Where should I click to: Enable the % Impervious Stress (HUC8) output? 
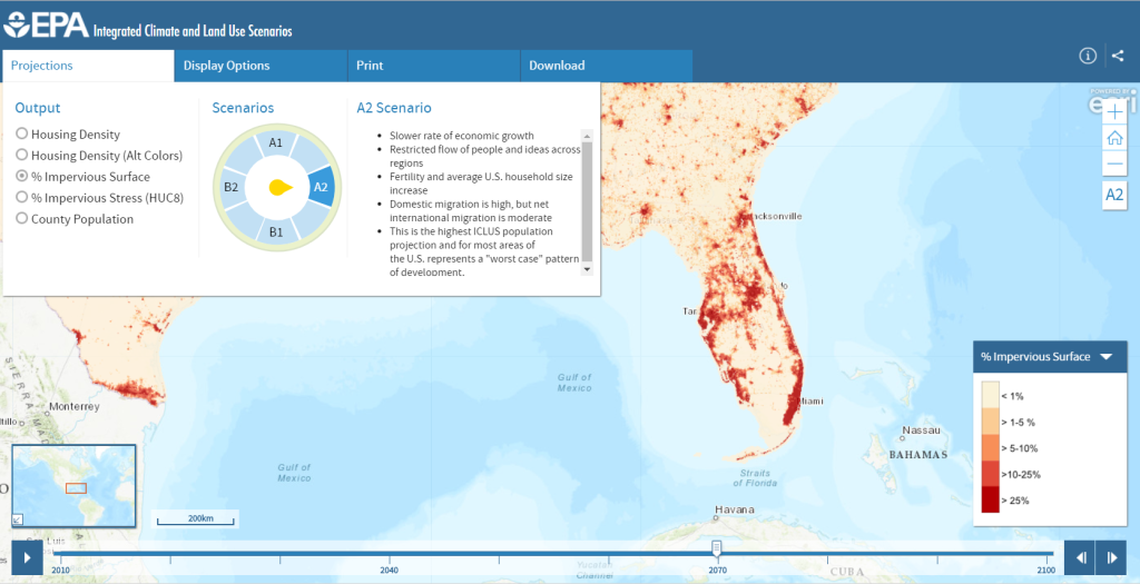pyautogui.click(x=21, y=197)
